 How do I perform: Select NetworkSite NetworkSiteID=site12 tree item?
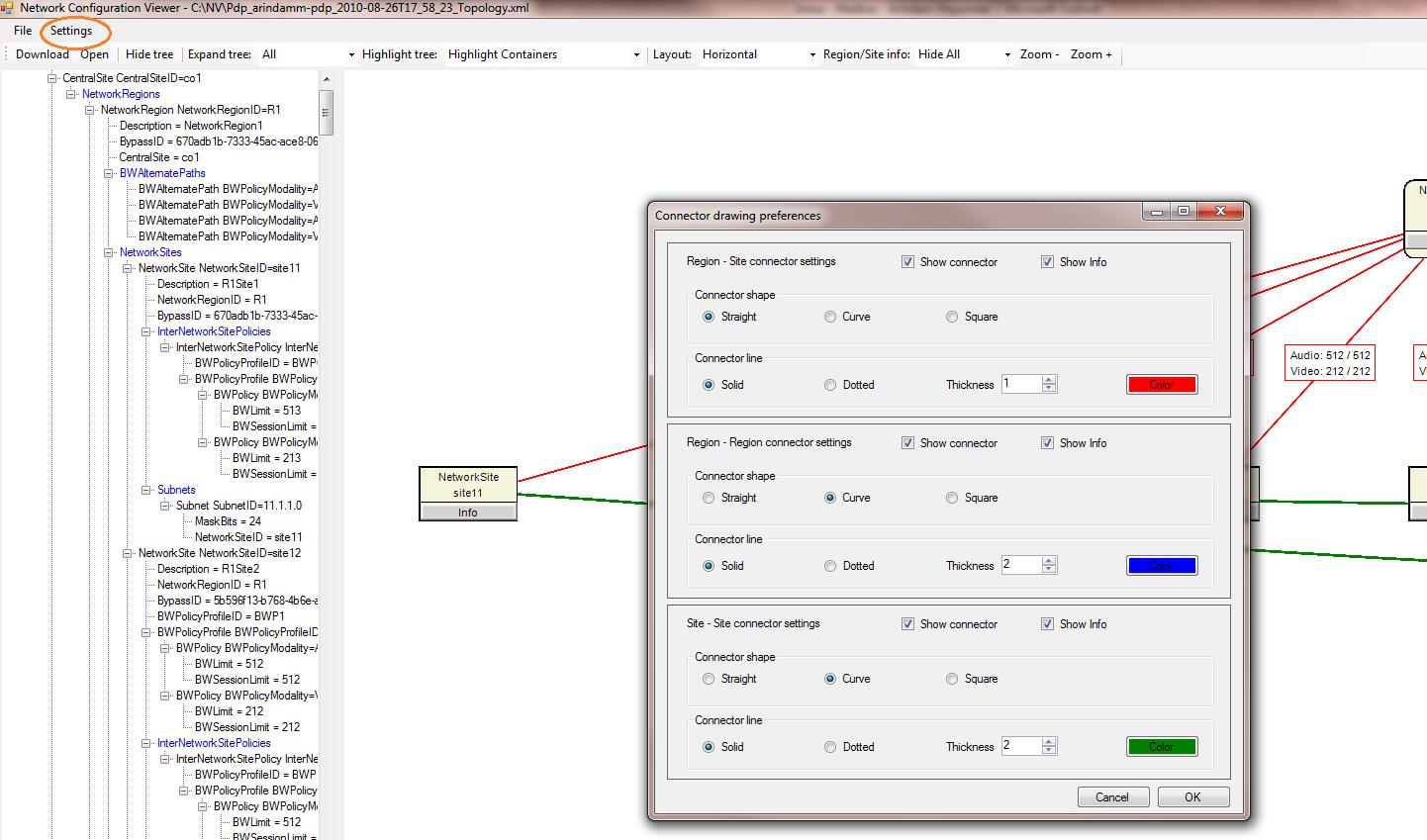click(220, 553)
